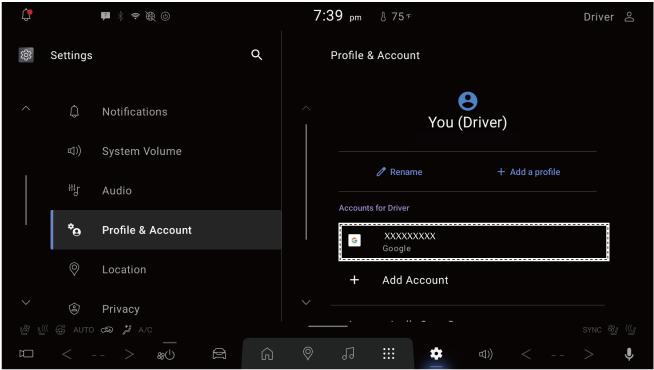Click Add a profile link
This screenshot has width=654, height=370.
[528, 172]
